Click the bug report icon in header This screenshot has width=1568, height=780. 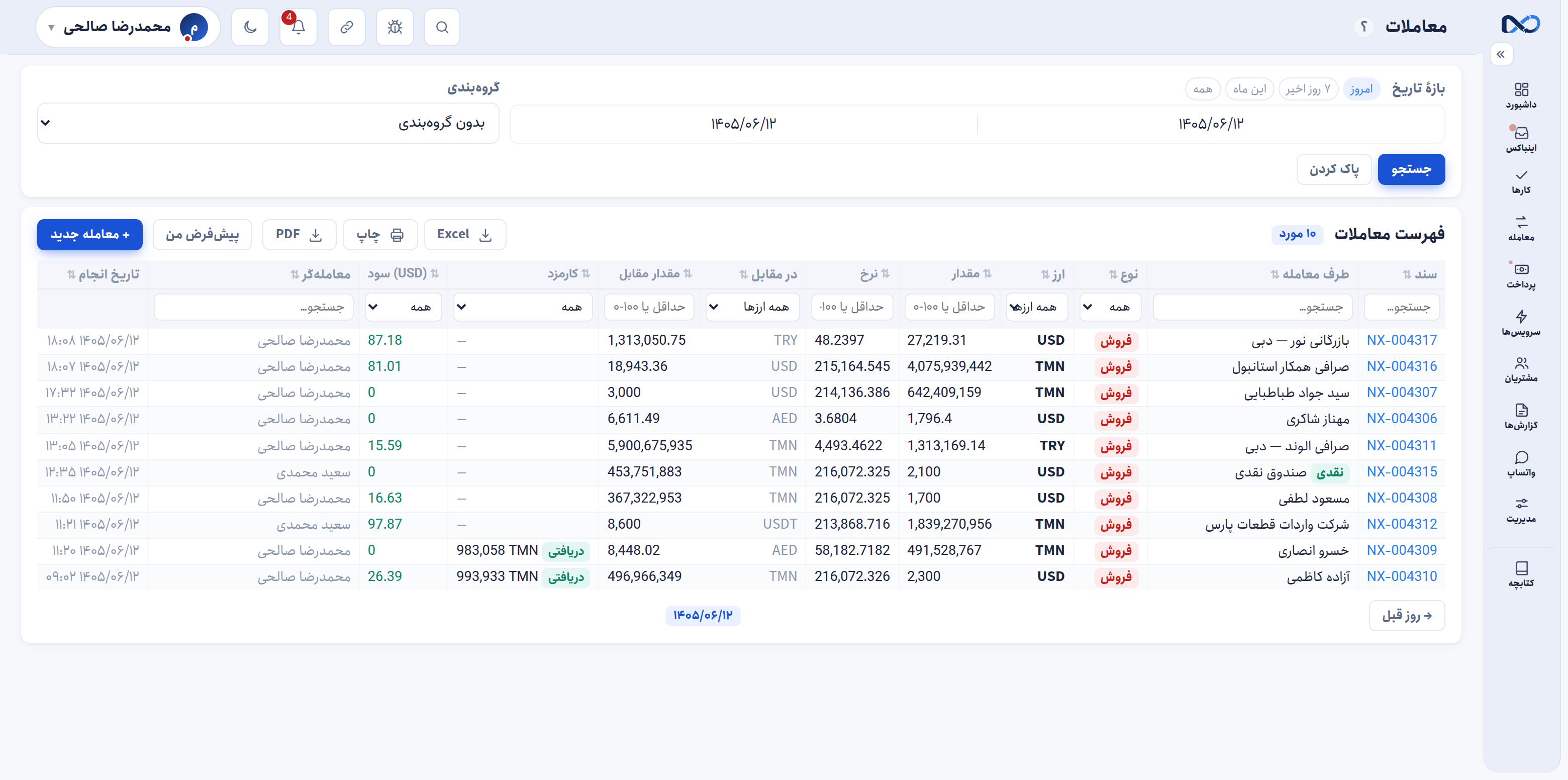tap(395, 27)
